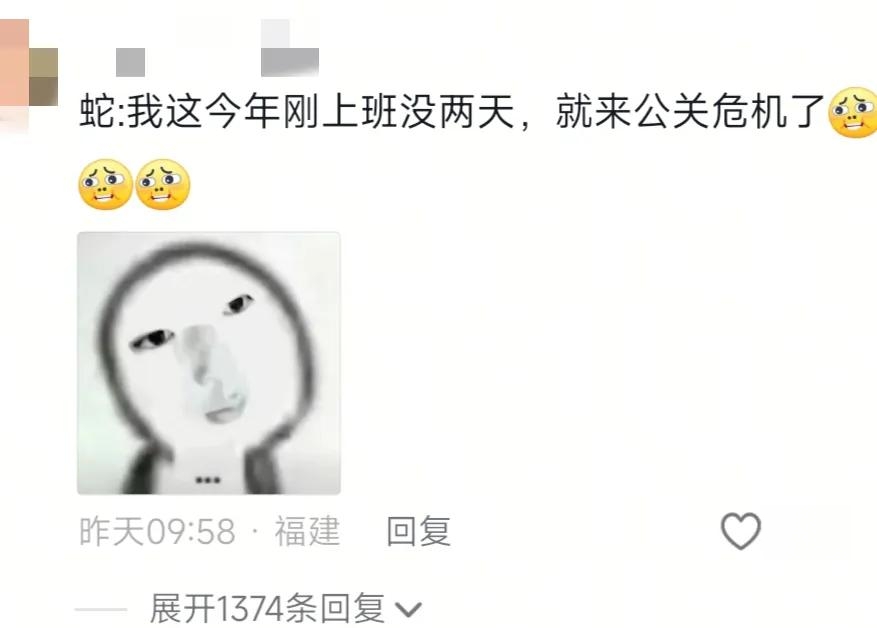This screenshot has height=628, width=877.
Task: Tap the first blurred username block
Action: click(x=130, y=62)
